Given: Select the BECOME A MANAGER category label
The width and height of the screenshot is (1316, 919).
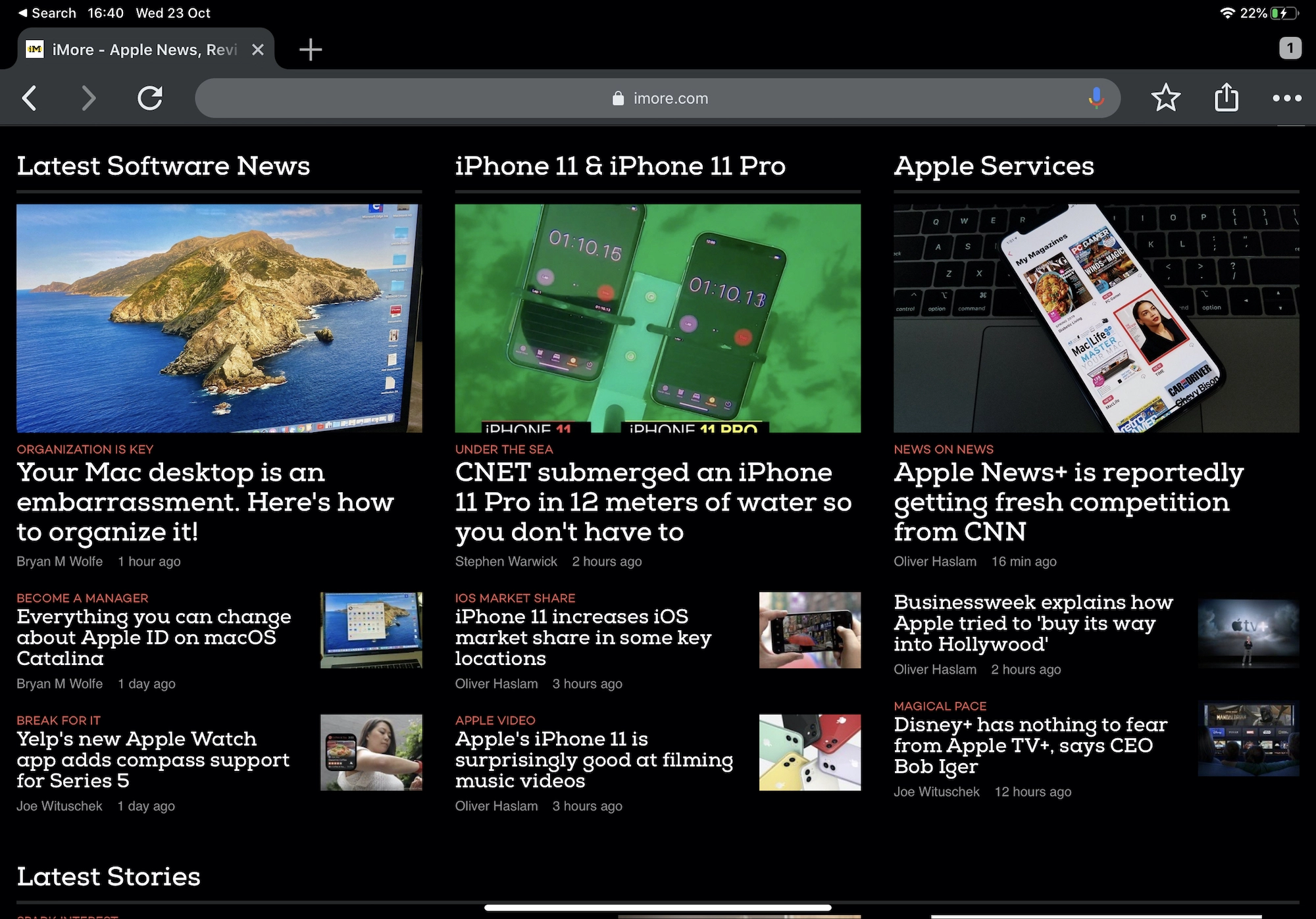Looking at the screenshot, I should point(82,598).
